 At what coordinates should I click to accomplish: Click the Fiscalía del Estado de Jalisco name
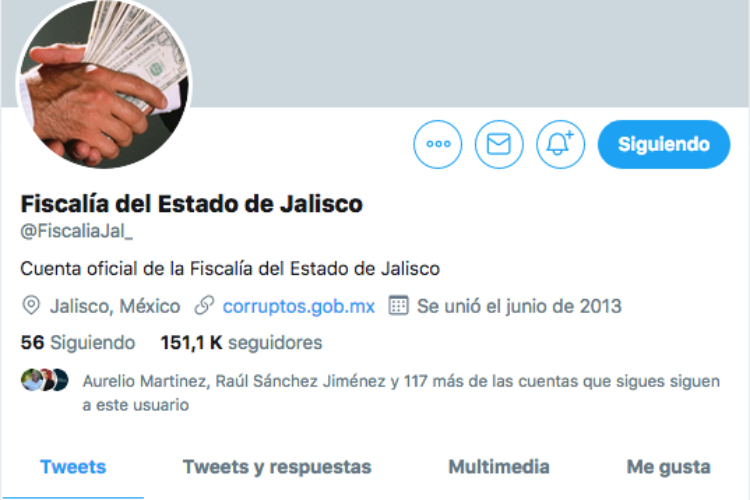coord(191,204)
